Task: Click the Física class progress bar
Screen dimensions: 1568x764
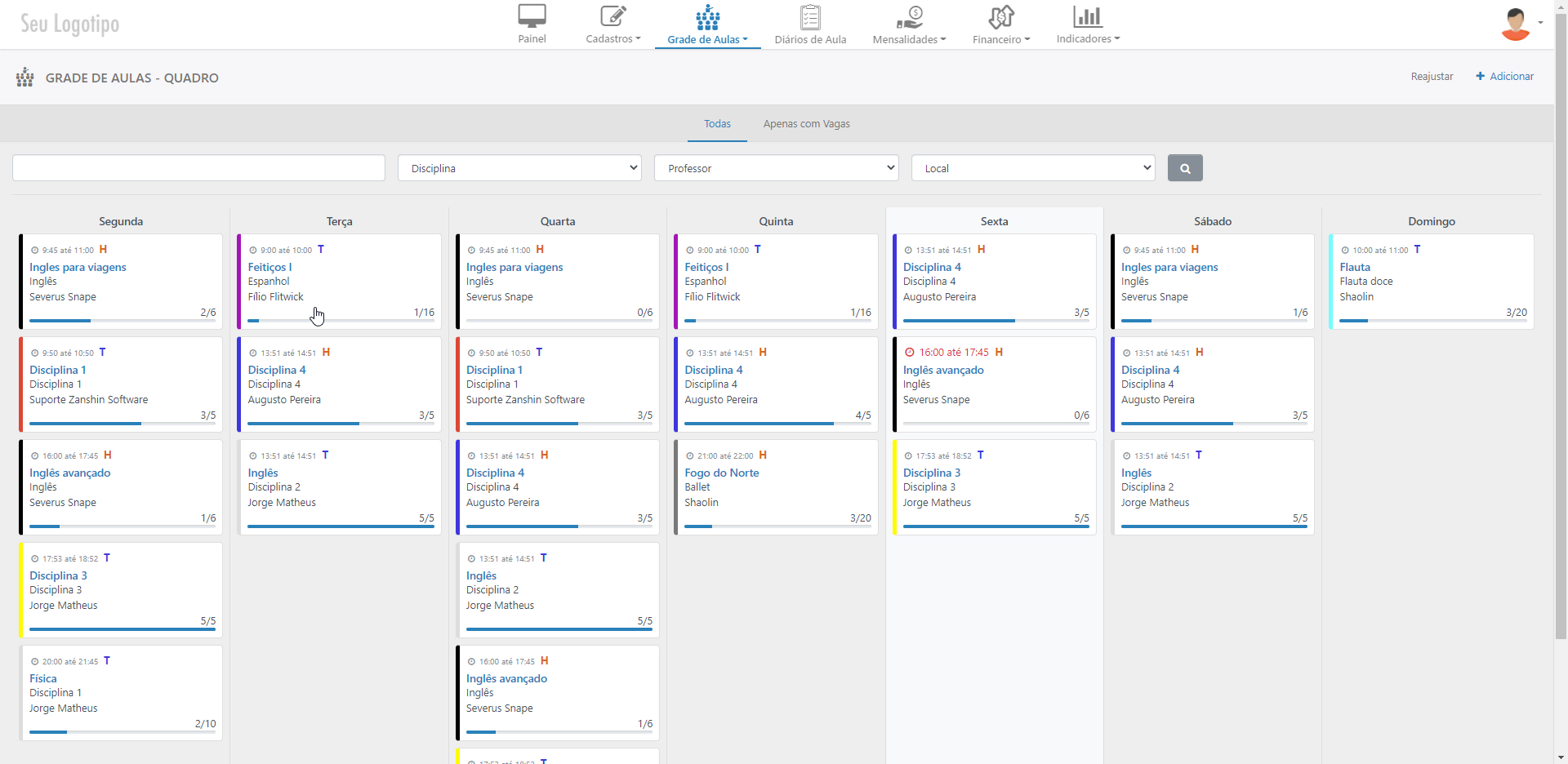Action: pos(122,732)
